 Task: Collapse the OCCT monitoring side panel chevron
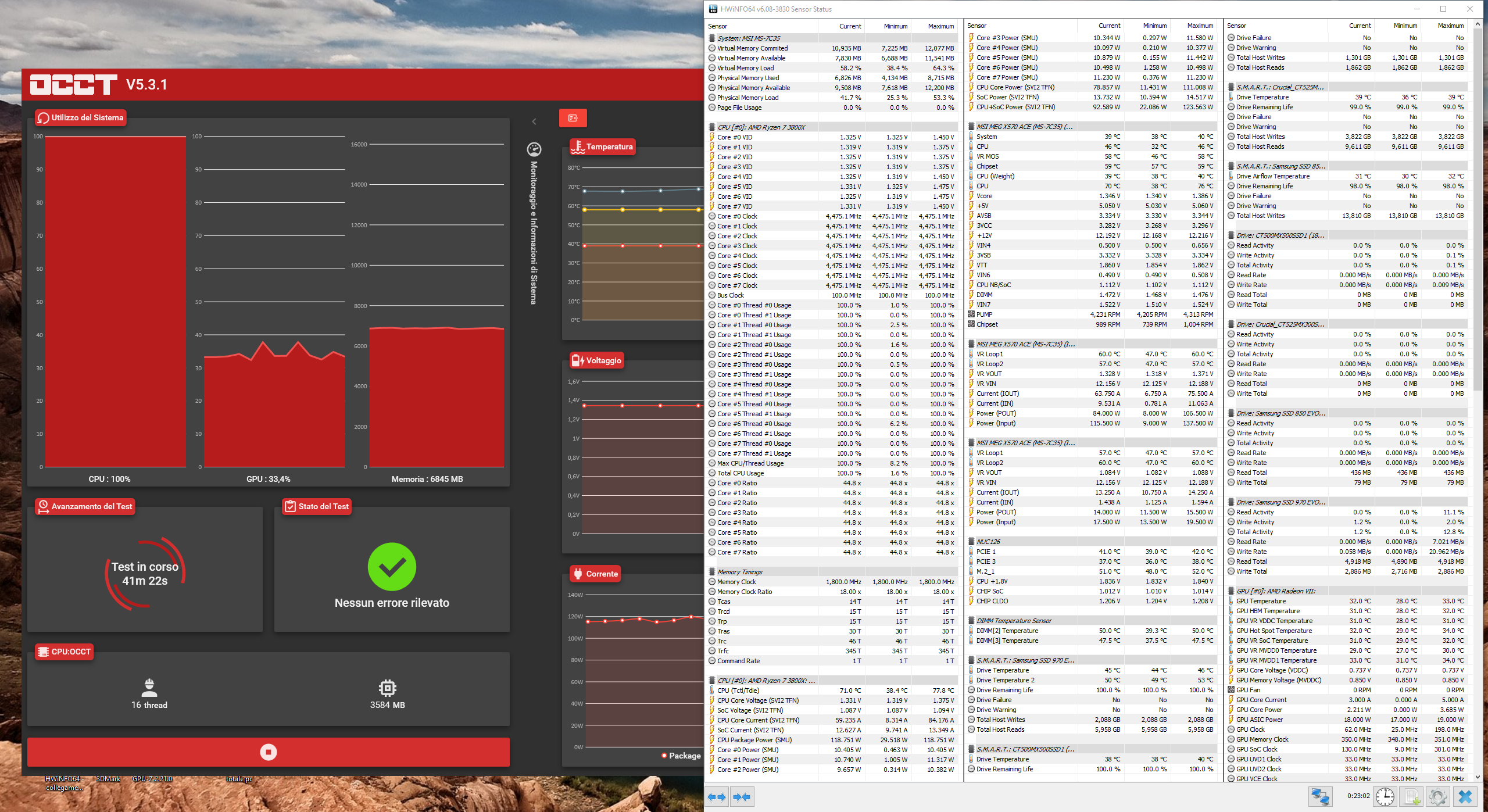(534, 121)
